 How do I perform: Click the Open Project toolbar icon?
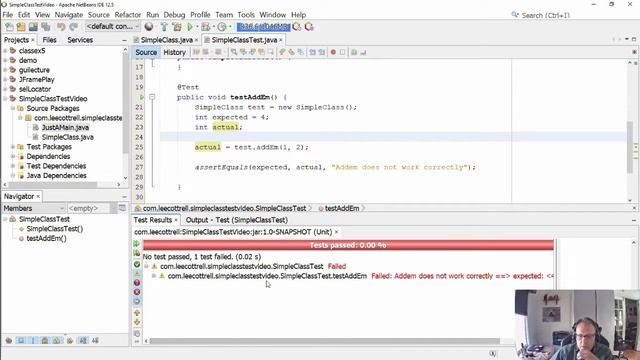pyautogui.click(x=33, y=27)
